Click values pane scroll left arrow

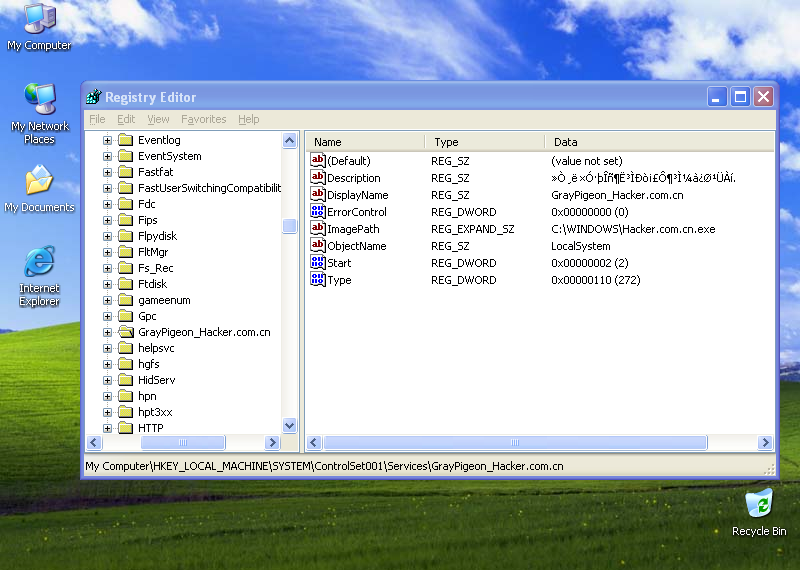pos(314,442)
